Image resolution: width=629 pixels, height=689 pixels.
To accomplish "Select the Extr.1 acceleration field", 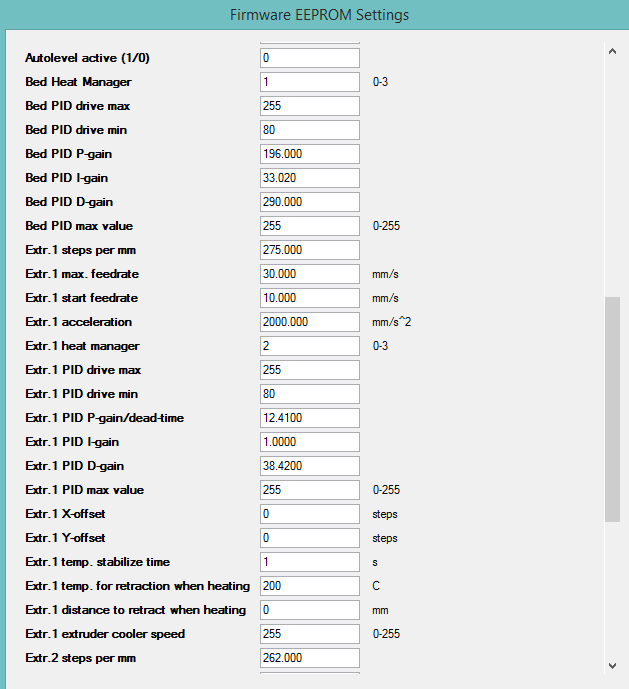I will 309,322.
